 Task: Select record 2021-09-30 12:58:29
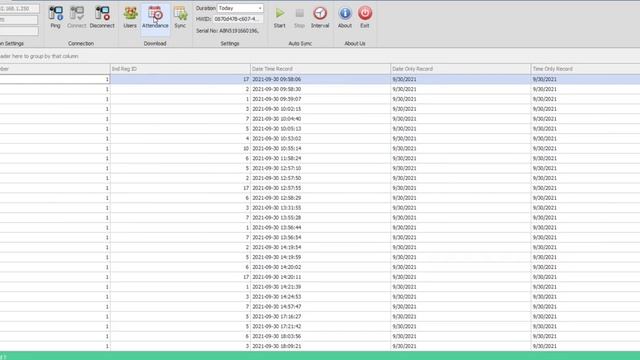click(320, 198)
